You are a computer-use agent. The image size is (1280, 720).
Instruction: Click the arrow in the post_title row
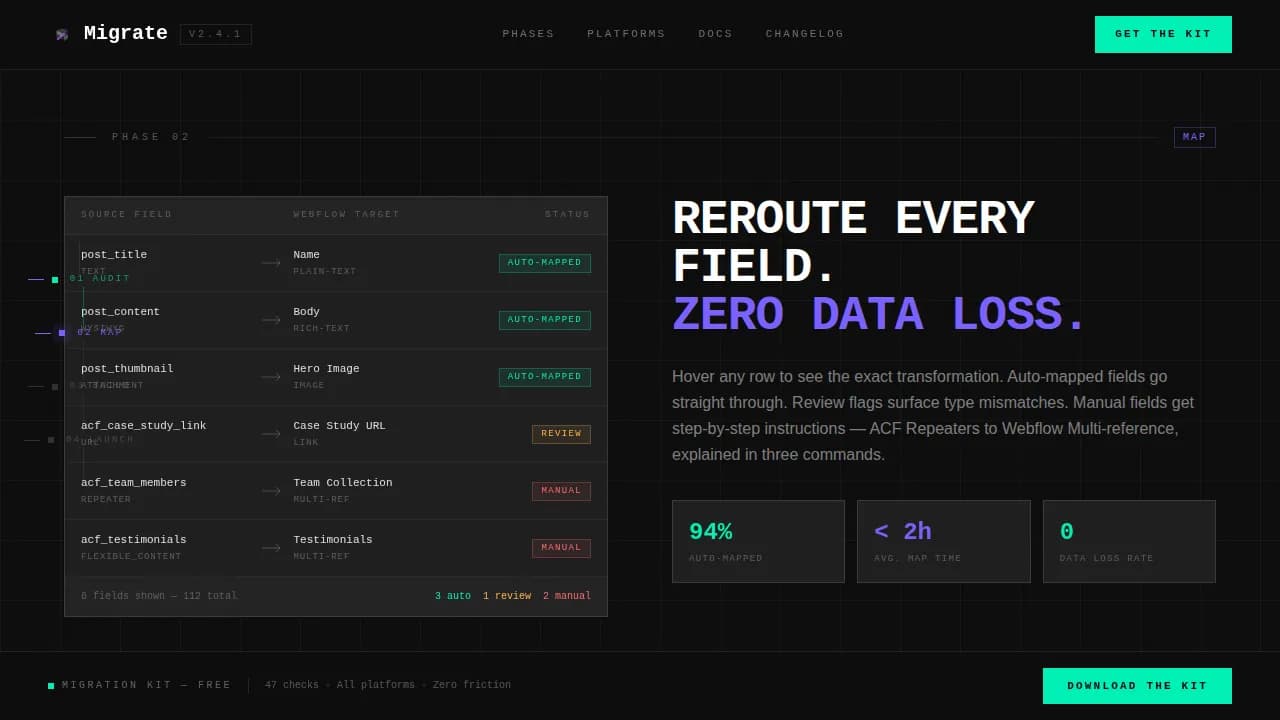[271, 263]
